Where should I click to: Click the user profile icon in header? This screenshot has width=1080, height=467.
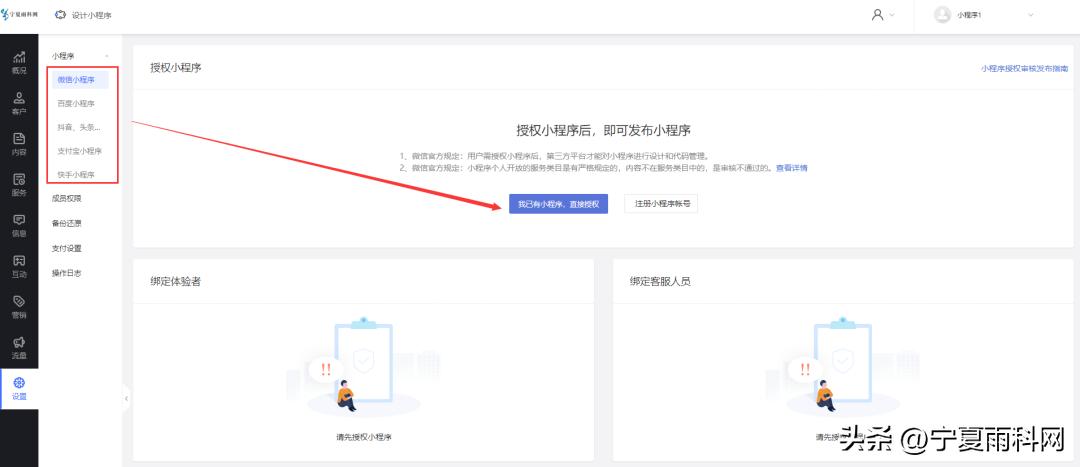coord(878,14)
